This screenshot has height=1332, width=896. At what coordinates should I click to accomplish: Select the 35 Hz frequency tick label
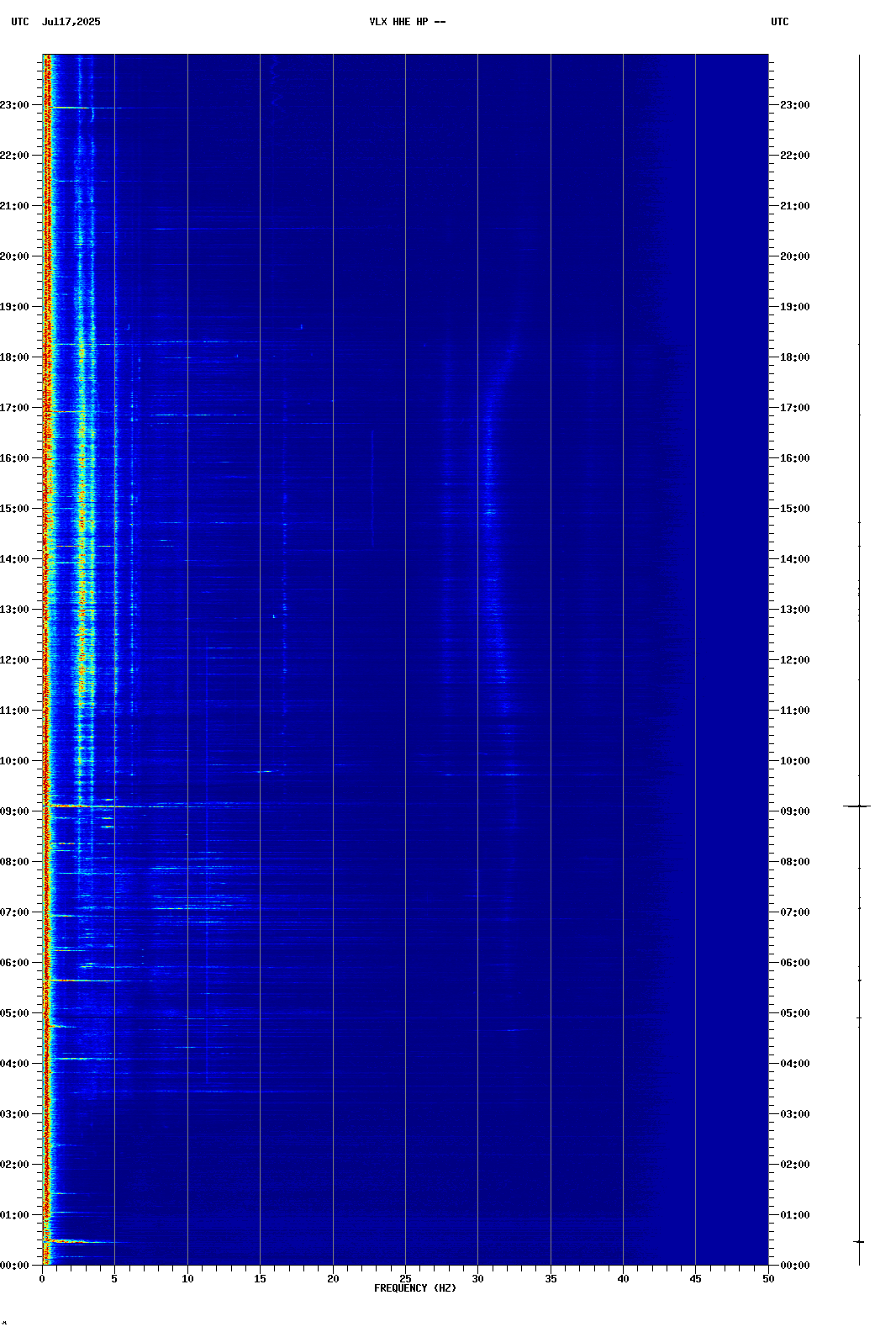(551, 1279)
